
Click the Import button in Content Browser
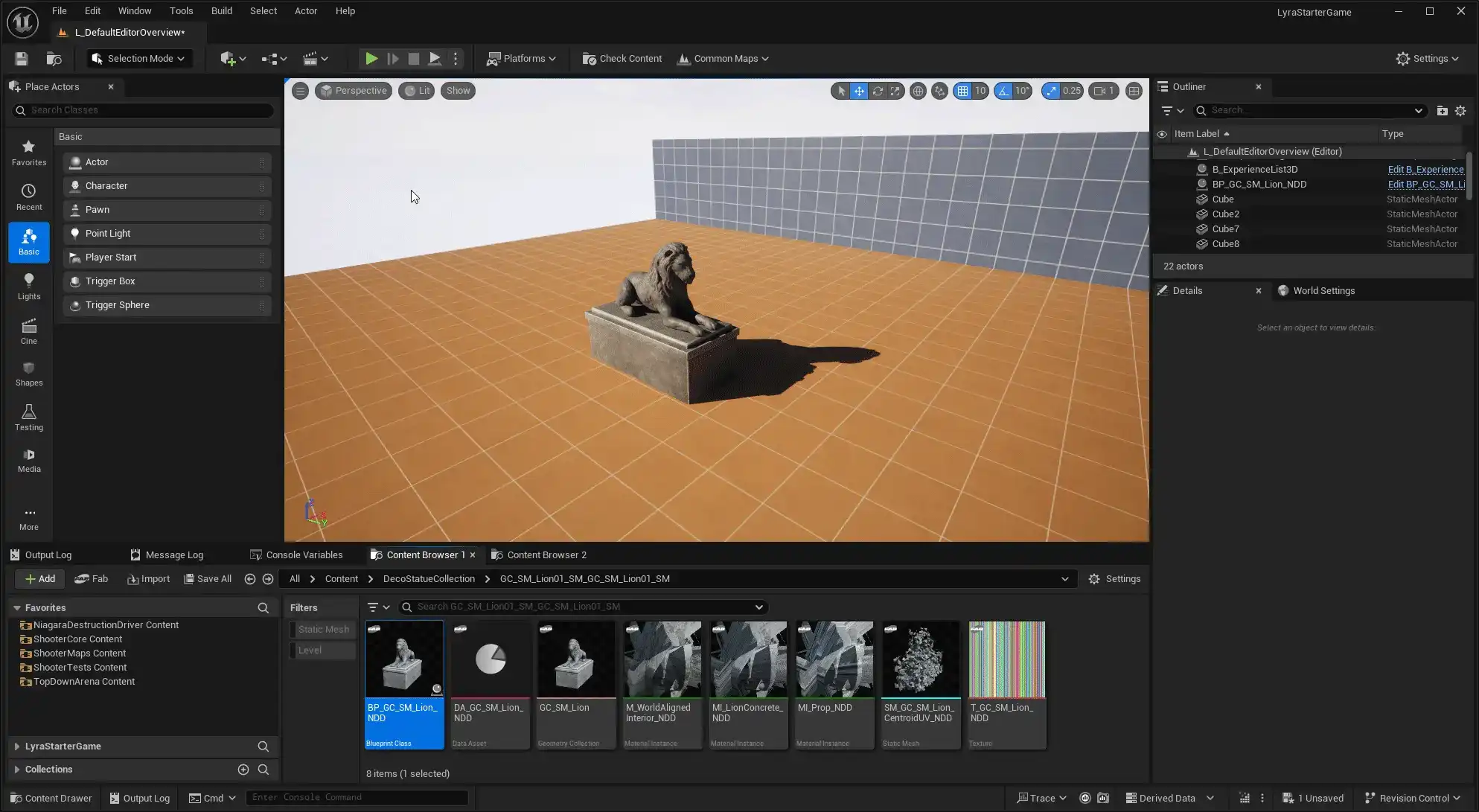pos(148,579)
